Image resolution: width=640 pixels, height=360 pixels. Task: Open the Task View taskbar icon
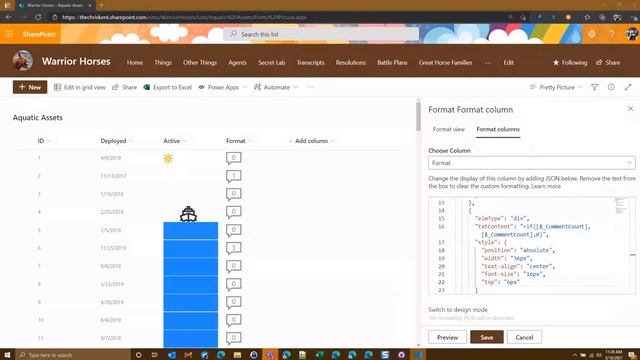[154, 355]
